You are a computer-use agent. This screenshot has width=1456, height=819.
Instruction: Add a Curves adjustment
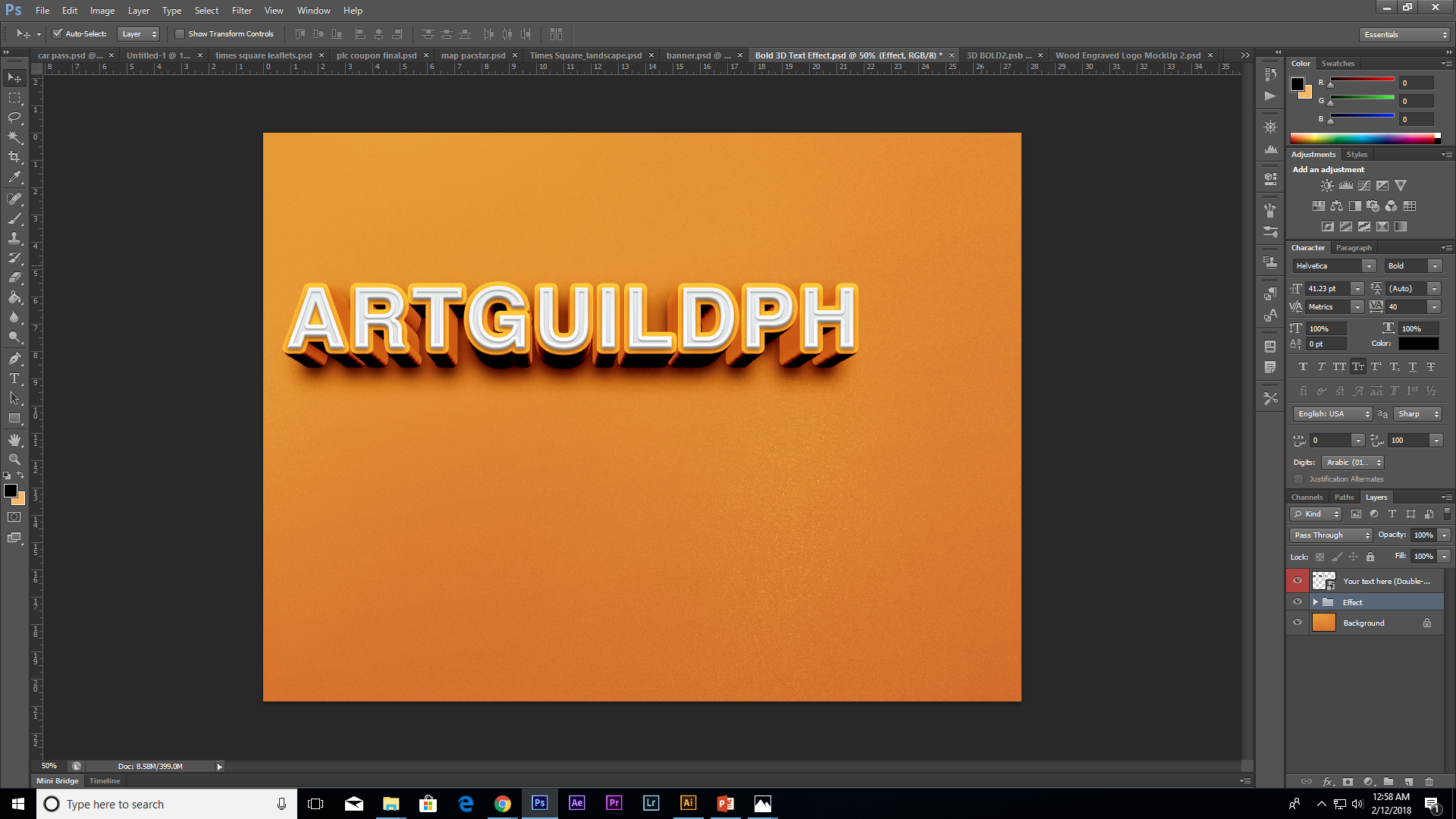point(1364,185)
